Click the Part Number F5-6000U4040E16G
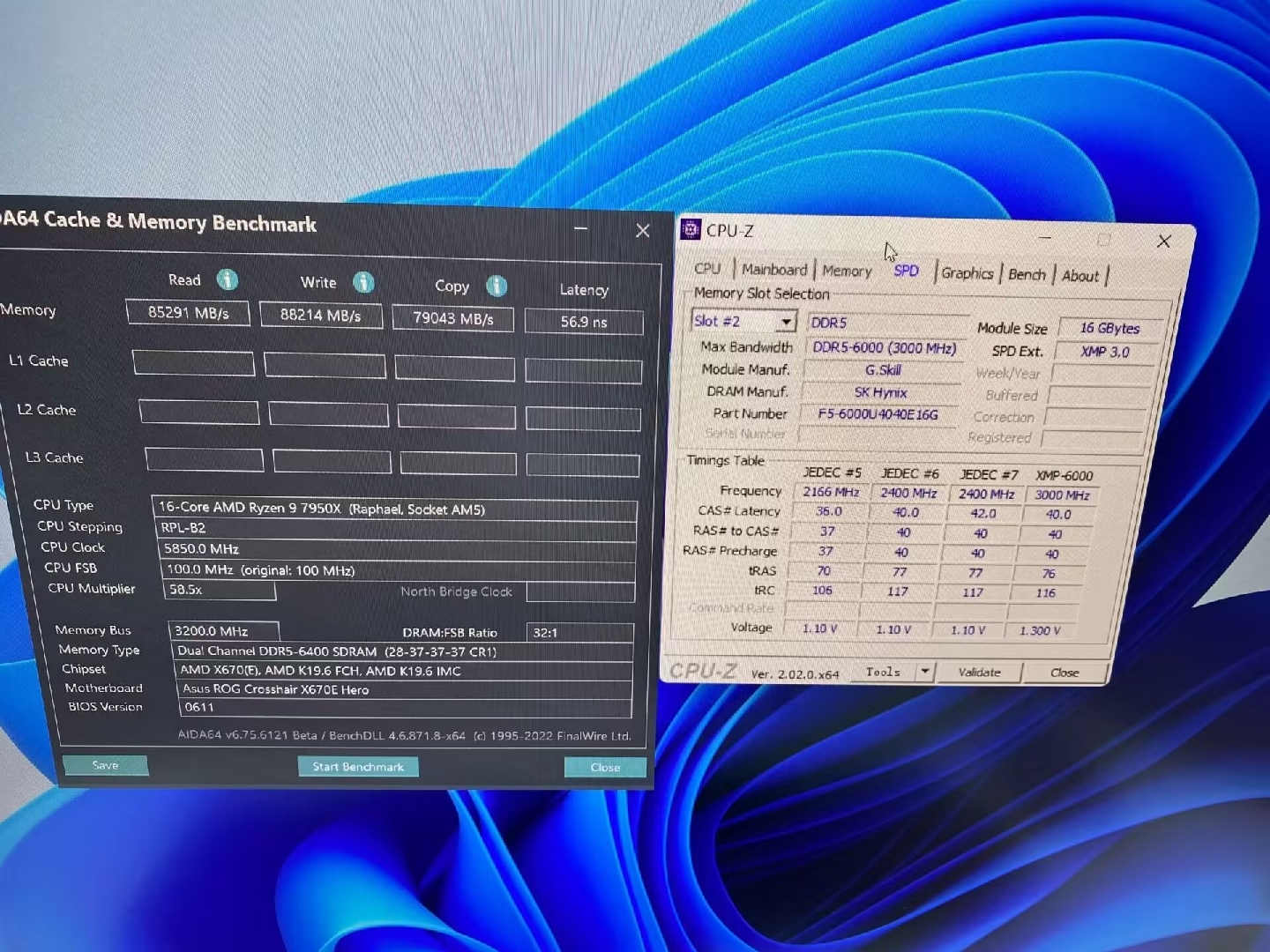Screen dimensions: 1270x952 [878, 414]
